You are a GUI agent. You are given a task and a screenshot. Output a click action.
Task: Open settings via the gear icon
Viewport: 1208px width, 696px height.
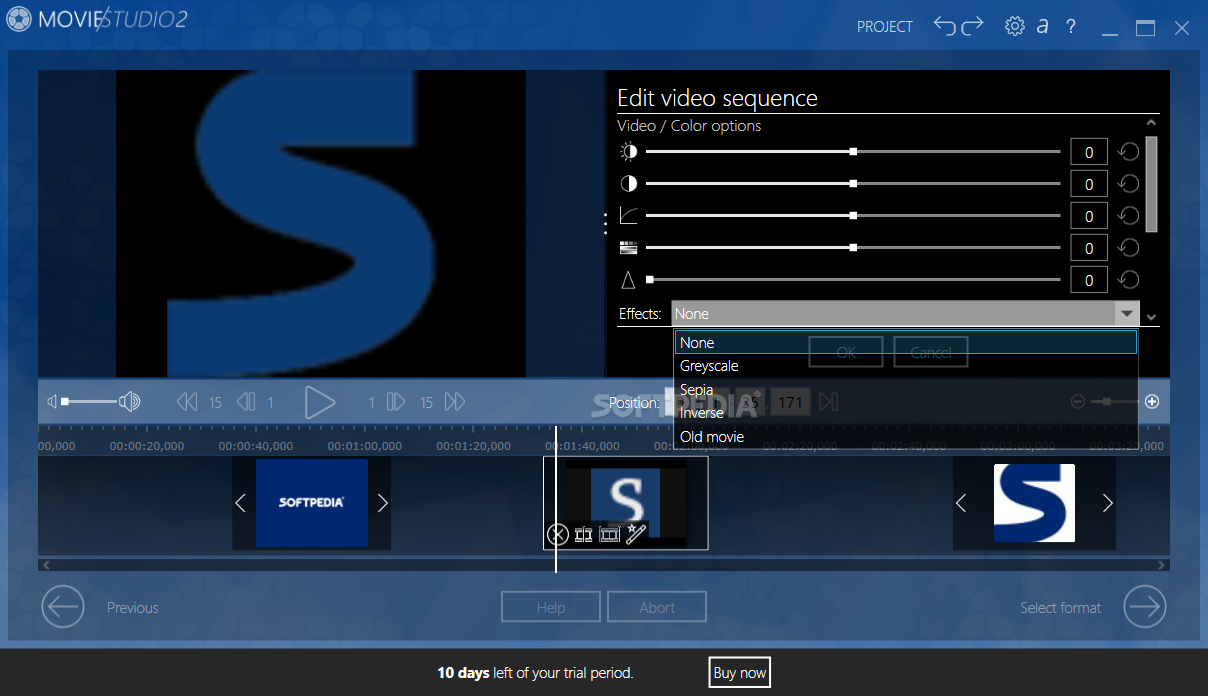click(x=1015, y=27)
